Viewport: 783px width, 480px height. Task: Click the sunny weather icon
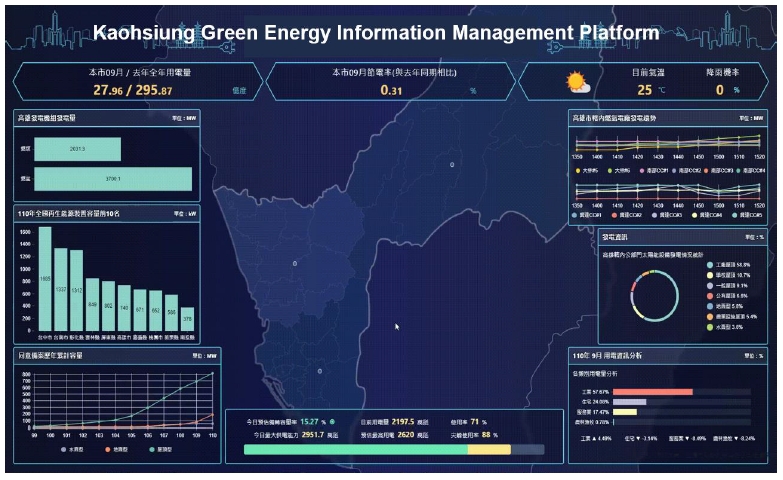(577, 82)
